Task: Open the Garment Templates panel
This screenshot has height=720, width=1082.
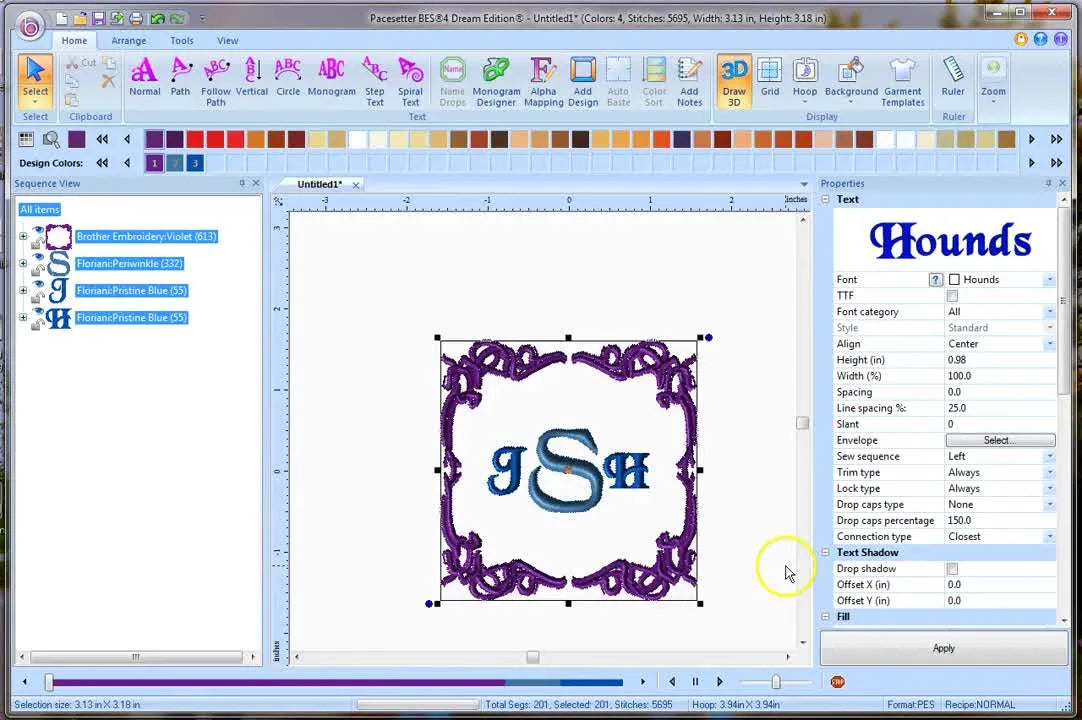Action: tap(903, 80)
